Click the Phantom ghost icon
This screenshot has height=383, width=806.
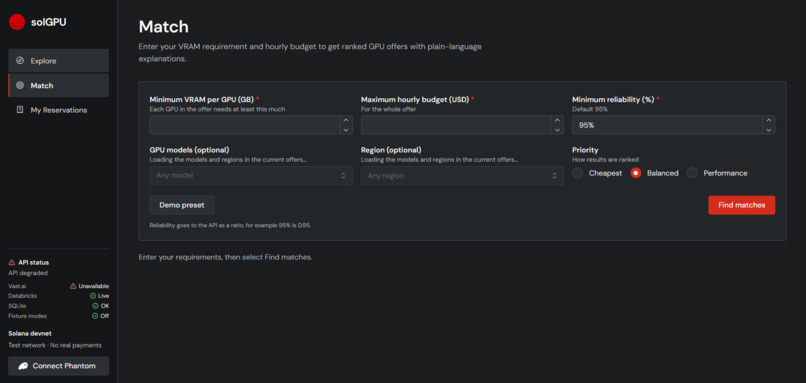coord(23,366)
